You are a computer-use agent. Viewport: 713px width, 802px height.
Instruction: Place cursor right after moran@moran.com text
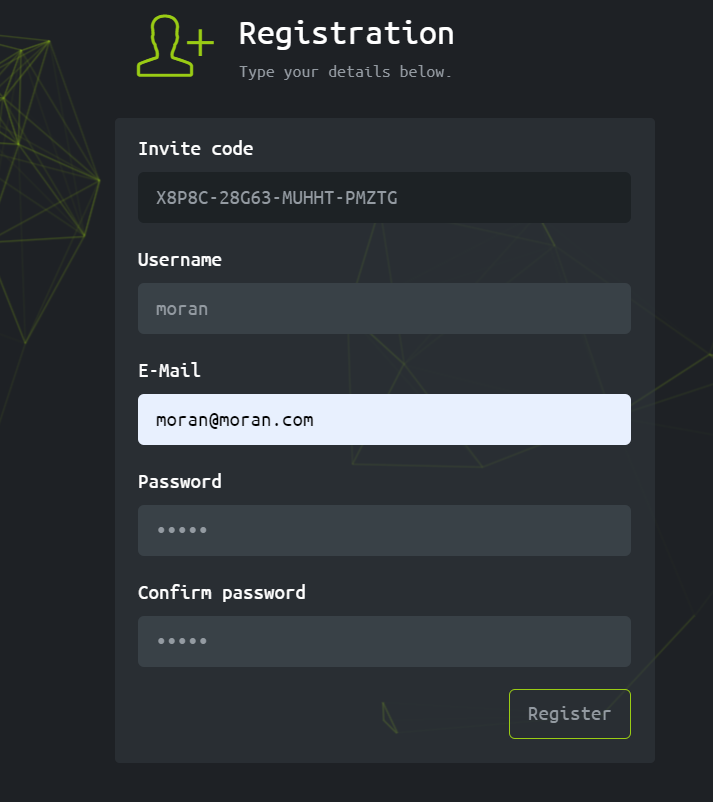click(x=316, y=420)
